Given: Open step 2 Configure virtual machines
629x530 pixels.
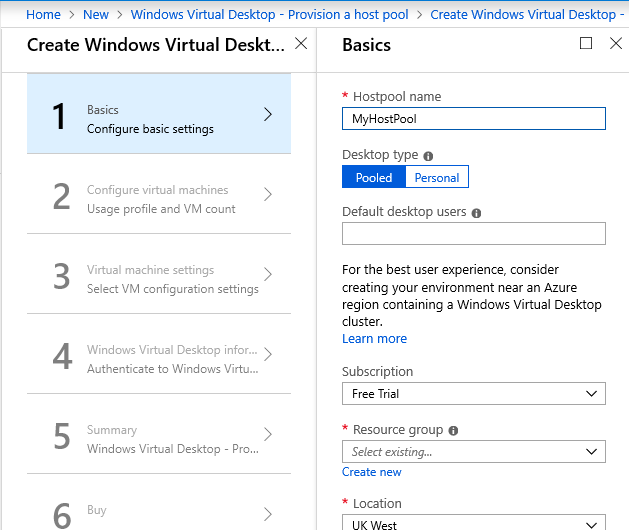Looking at the screenshot, I should pyautogui.click(x=159, y=194).
